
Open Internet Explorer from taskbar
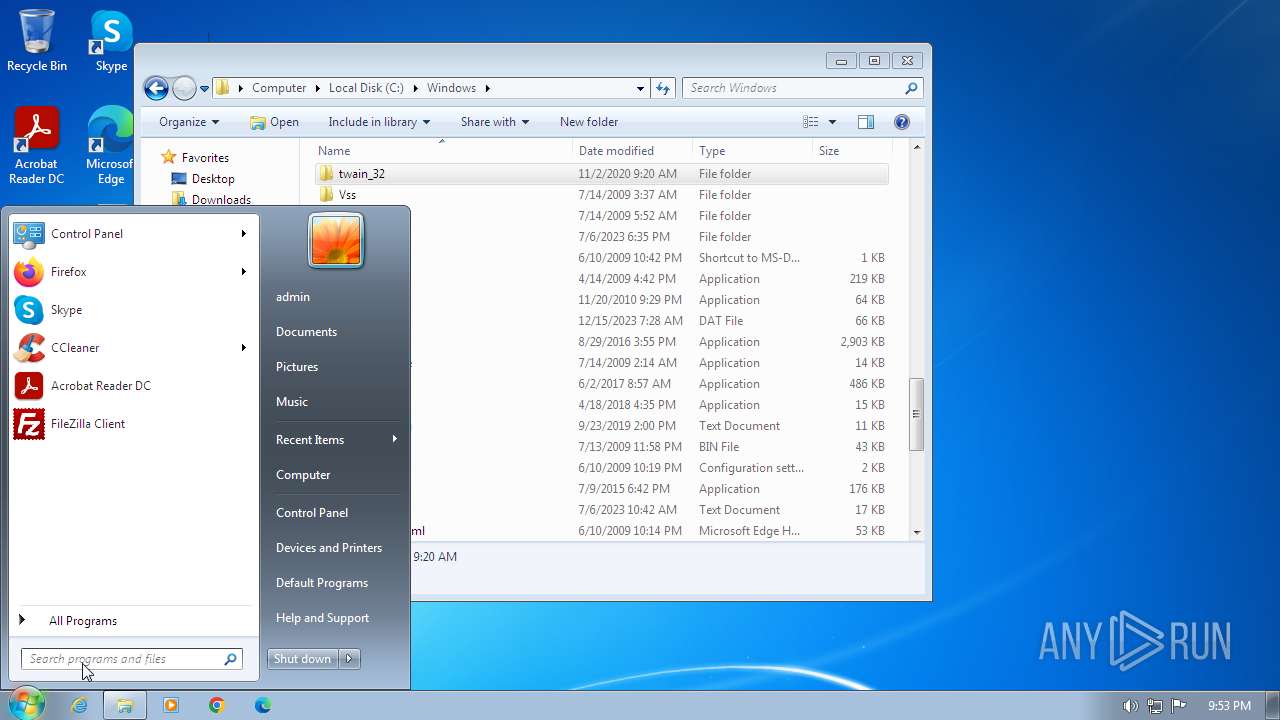(x=79, y=705)
